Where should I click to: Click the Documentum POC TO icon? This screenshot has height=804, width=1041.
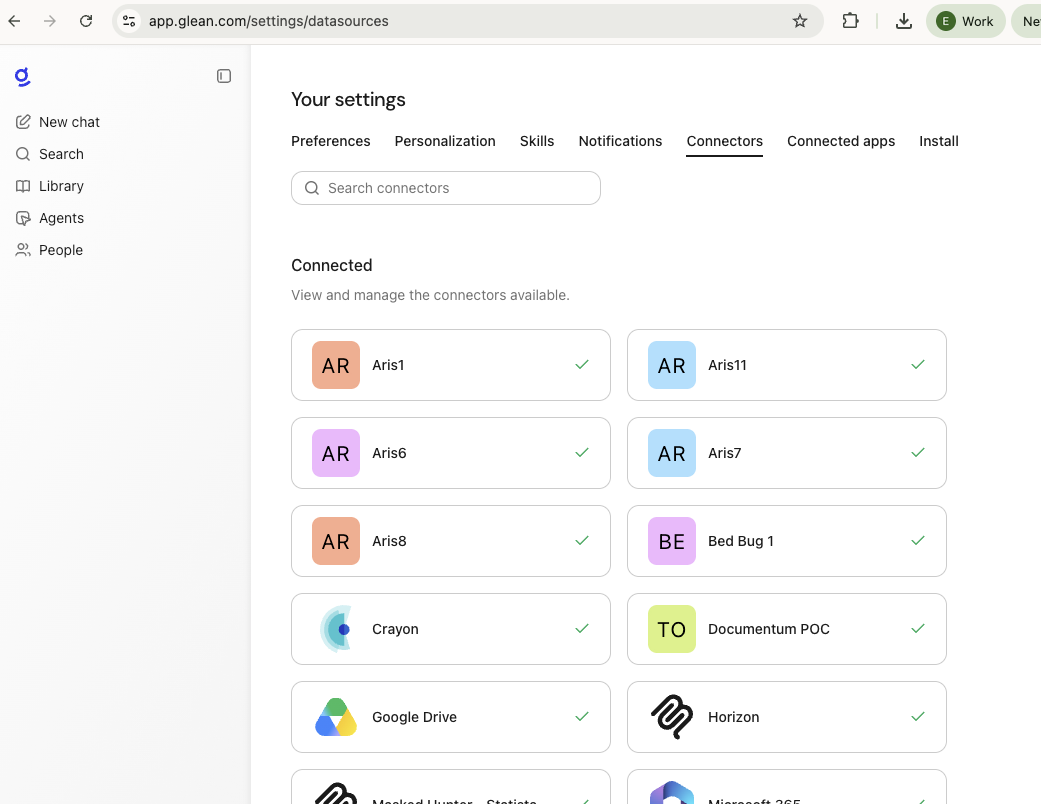pos(672,629)
